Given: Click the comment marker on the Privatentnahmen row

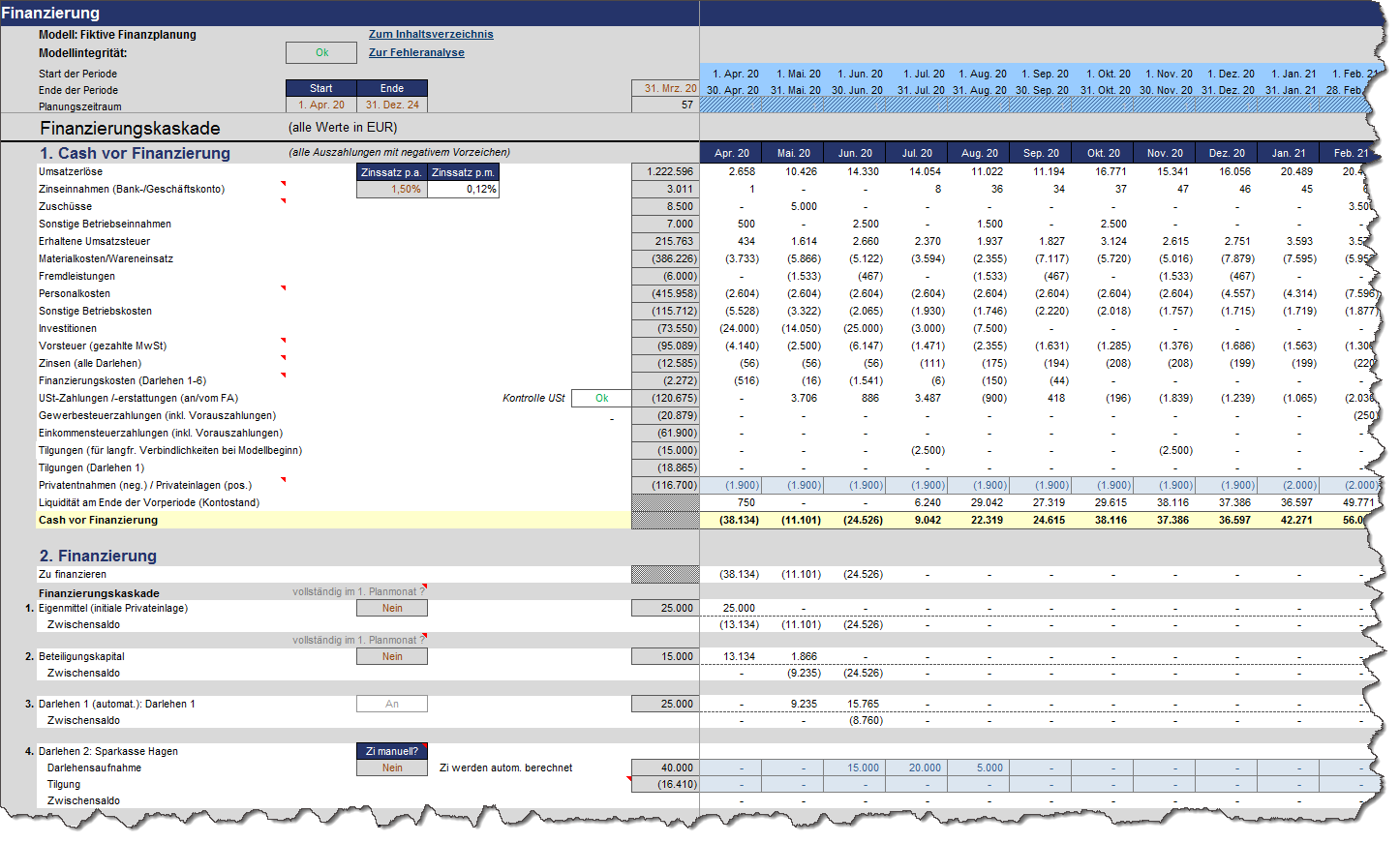Looking at the screenshot, I should [283, 479].
